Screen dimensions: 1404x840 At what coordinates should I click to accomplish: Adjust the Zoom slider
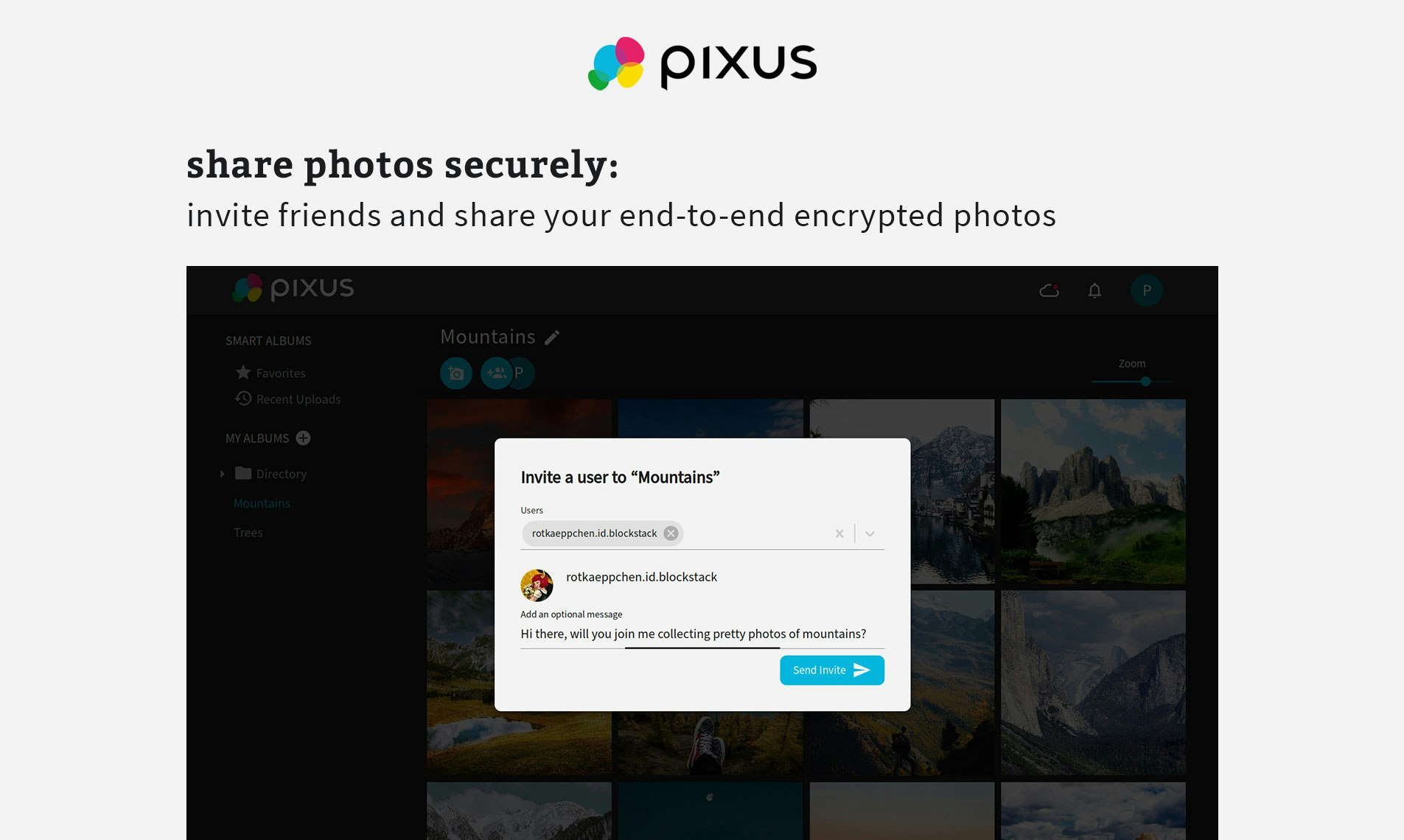coord(1145,382)
